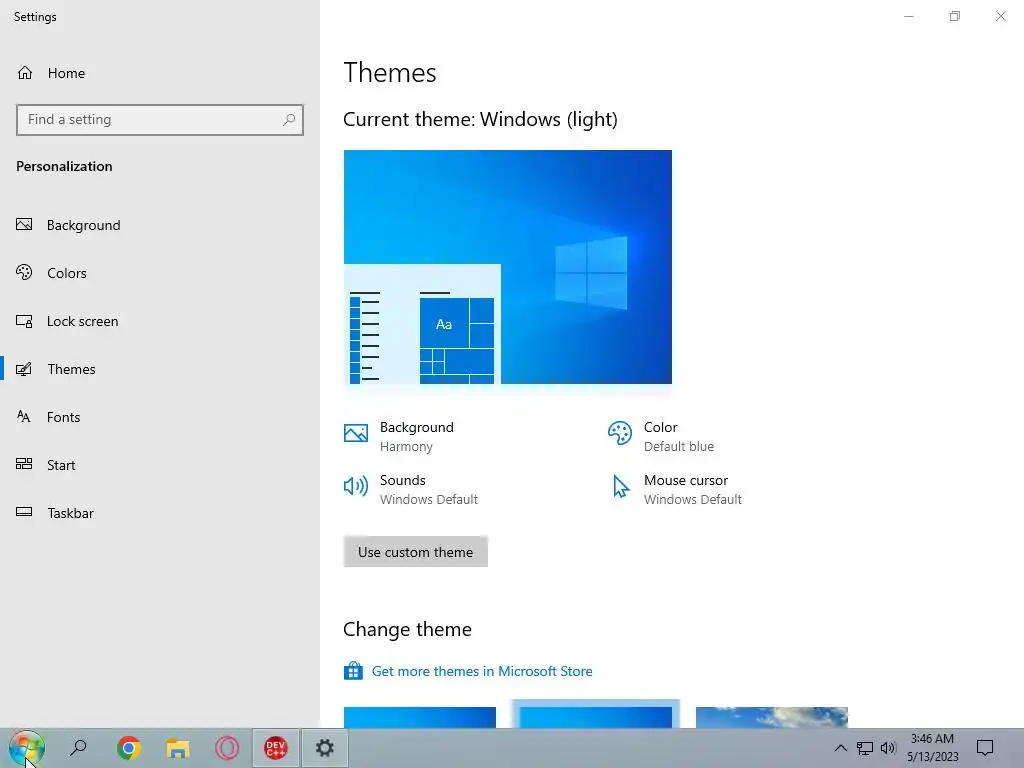Switch to Dev-C++ in taskbar
Screen dimensions: 1024x768
click(276, 748)
